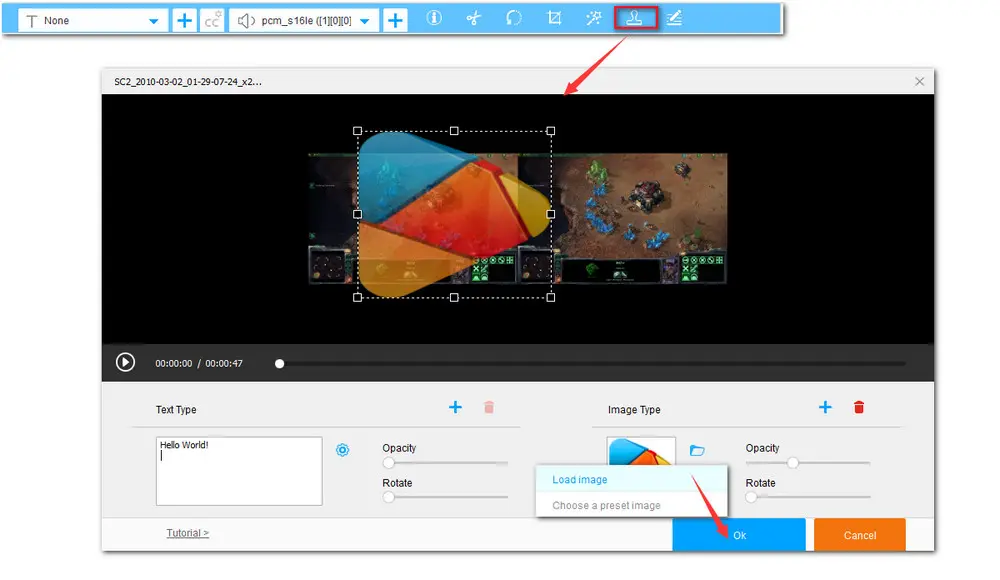Click the CC closed caption icon
This screenshot has height=580, width=1000.
[212, 20]
